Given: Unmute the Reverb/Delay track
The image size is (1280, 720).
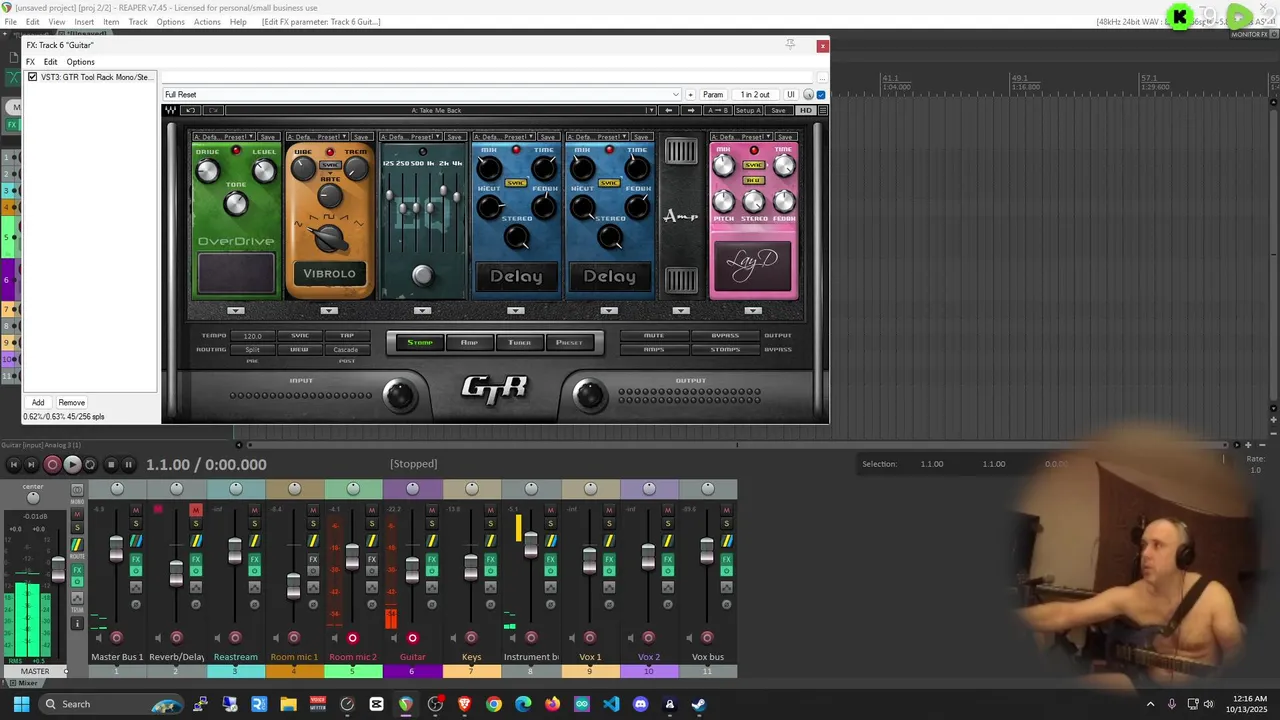Looking at the screenshot, I should click(195, 510).
